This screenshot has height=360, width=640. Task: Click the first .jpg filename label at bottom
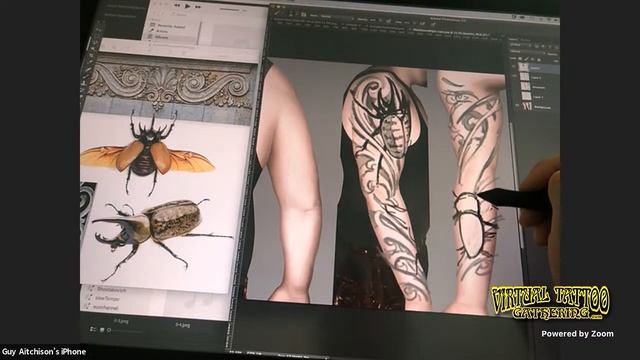coord(121,322)
